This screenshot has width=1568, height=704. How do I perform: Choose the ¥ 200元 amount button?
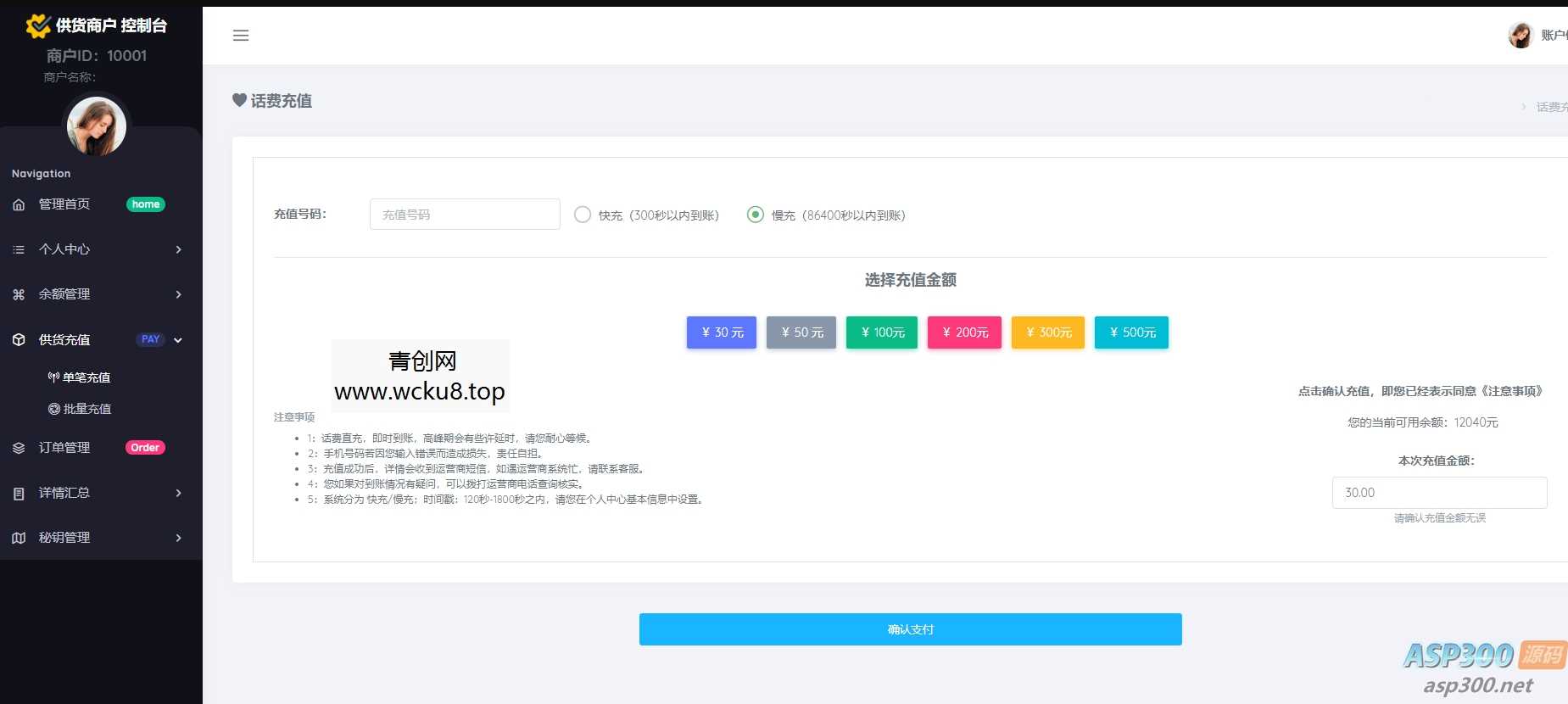[x=964, y=332]
